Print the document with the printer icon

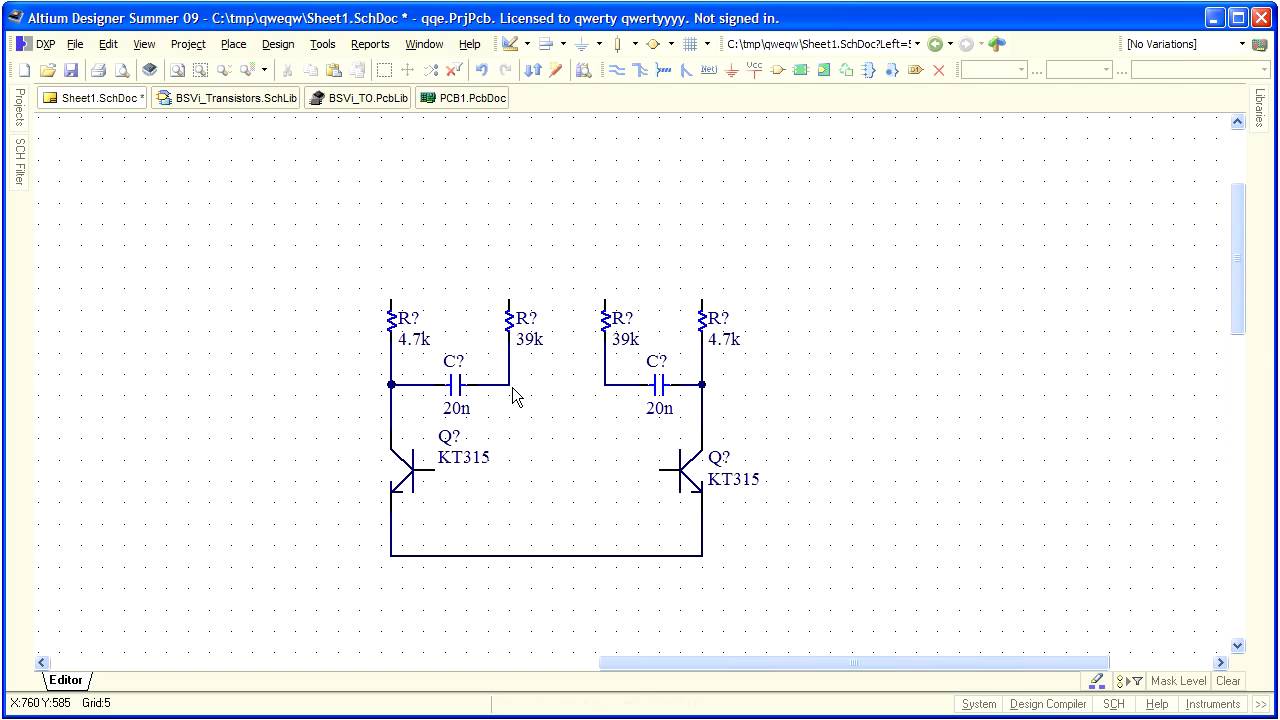[98, 70]
